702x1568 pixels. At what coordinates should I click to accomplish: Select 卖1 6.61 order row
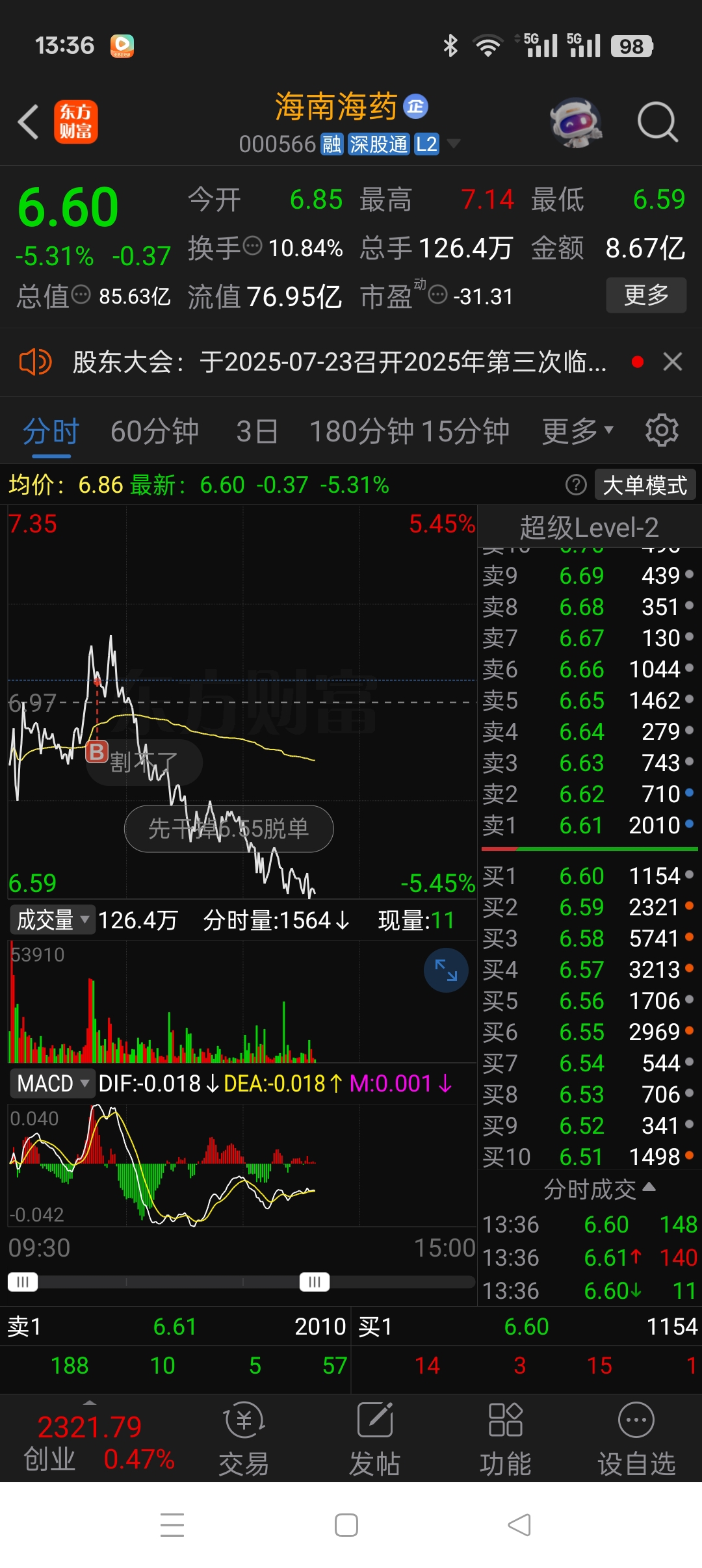coord(589,825)
